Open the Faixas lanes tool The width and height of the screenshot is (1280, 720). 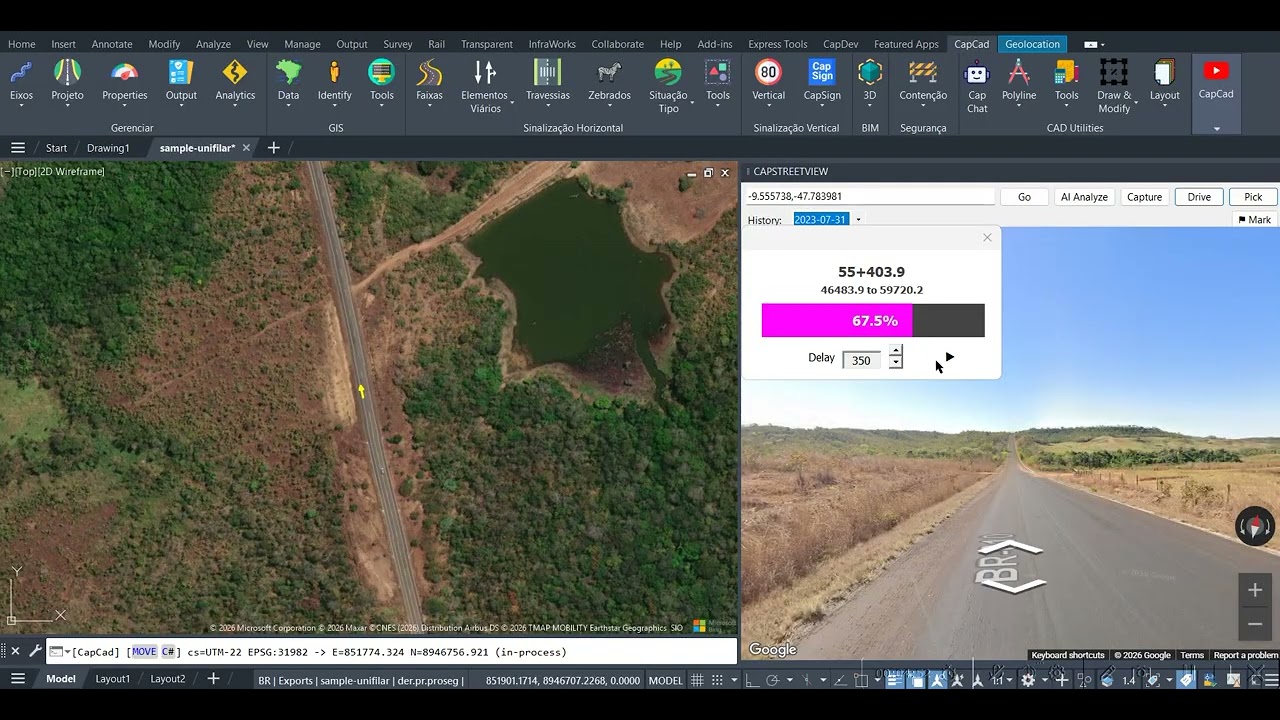[429, 81]
